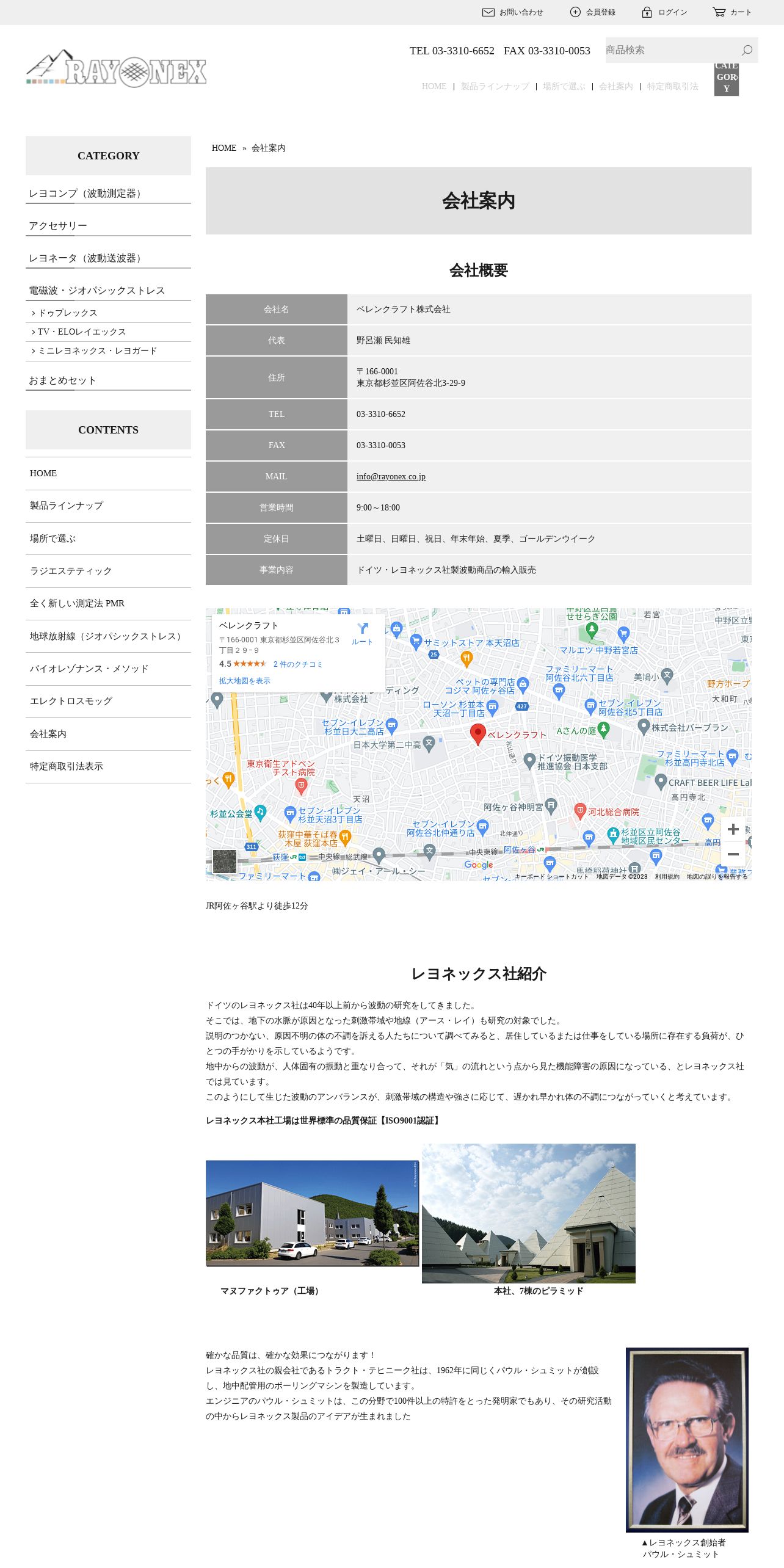This screenshot has width=784, height=1568.
Task: Click the founder portrait photo
Action: [687, 1440]
